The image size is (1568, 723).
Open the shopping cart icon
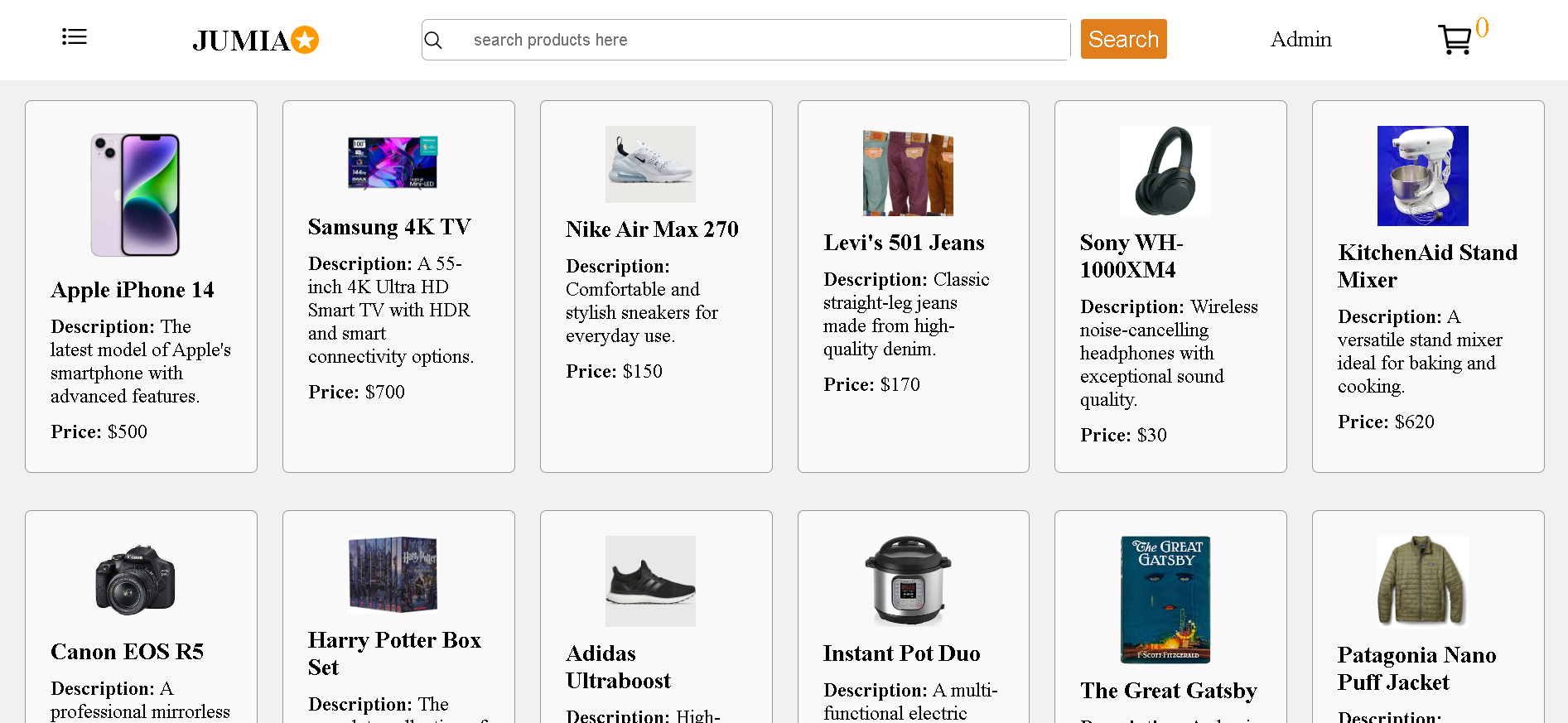pos(1454,39)
